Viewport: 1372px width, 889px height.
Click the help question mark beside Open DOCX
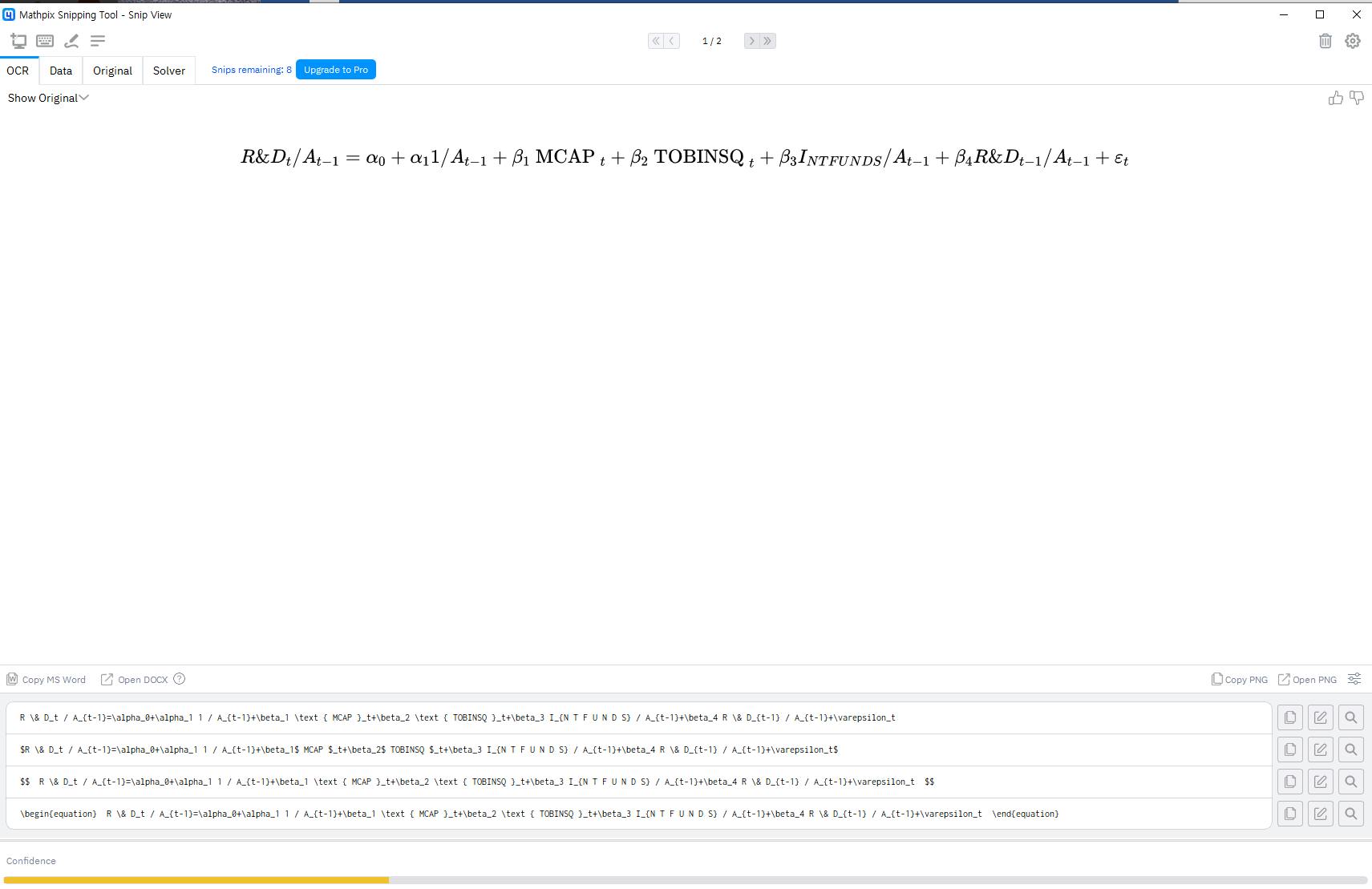[180, 679]
